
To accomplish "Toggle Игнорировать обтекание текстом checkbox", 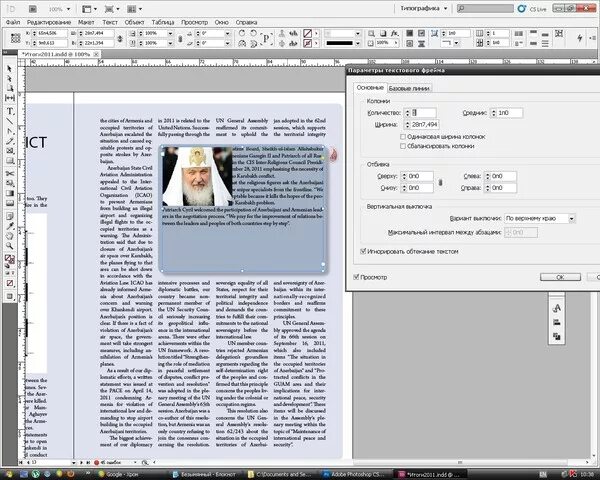I will pyautogui.click(x=363, y=251).
